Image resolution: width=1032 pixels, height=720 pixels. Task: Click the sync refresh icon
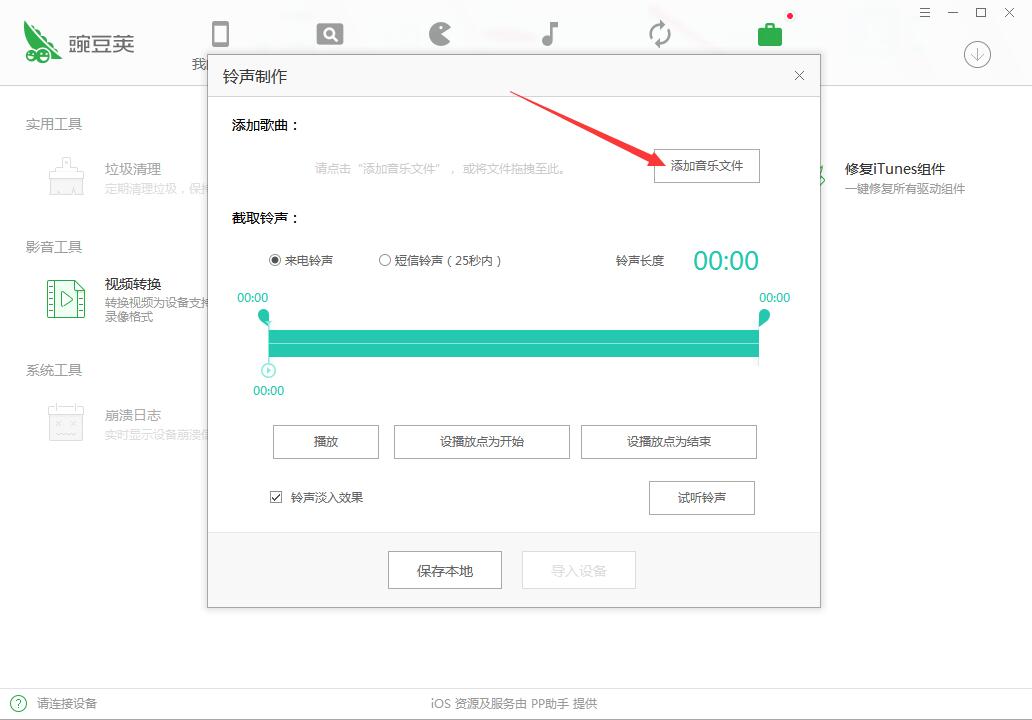659,32
